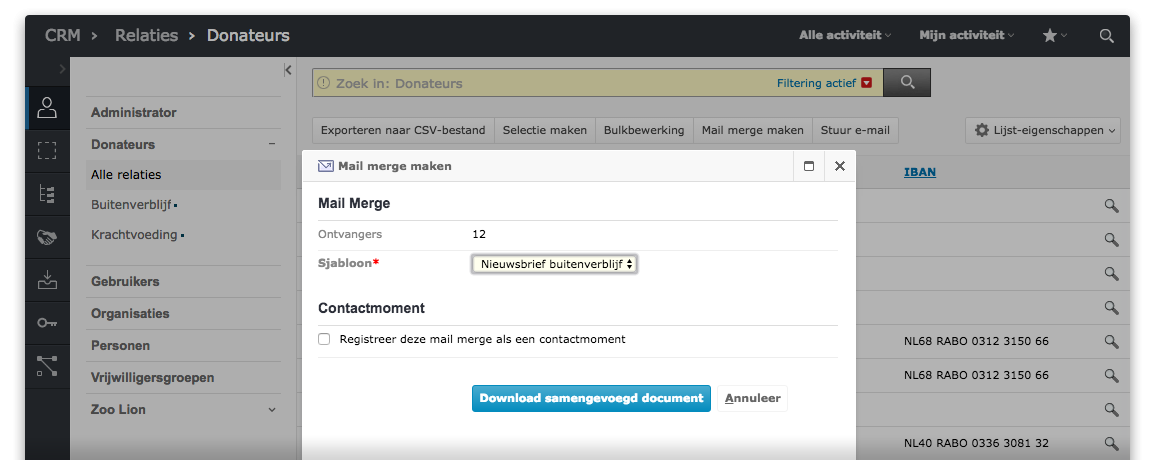Select Alle relaties in navigation
The image size is (1155, 460).
point(183,175)
